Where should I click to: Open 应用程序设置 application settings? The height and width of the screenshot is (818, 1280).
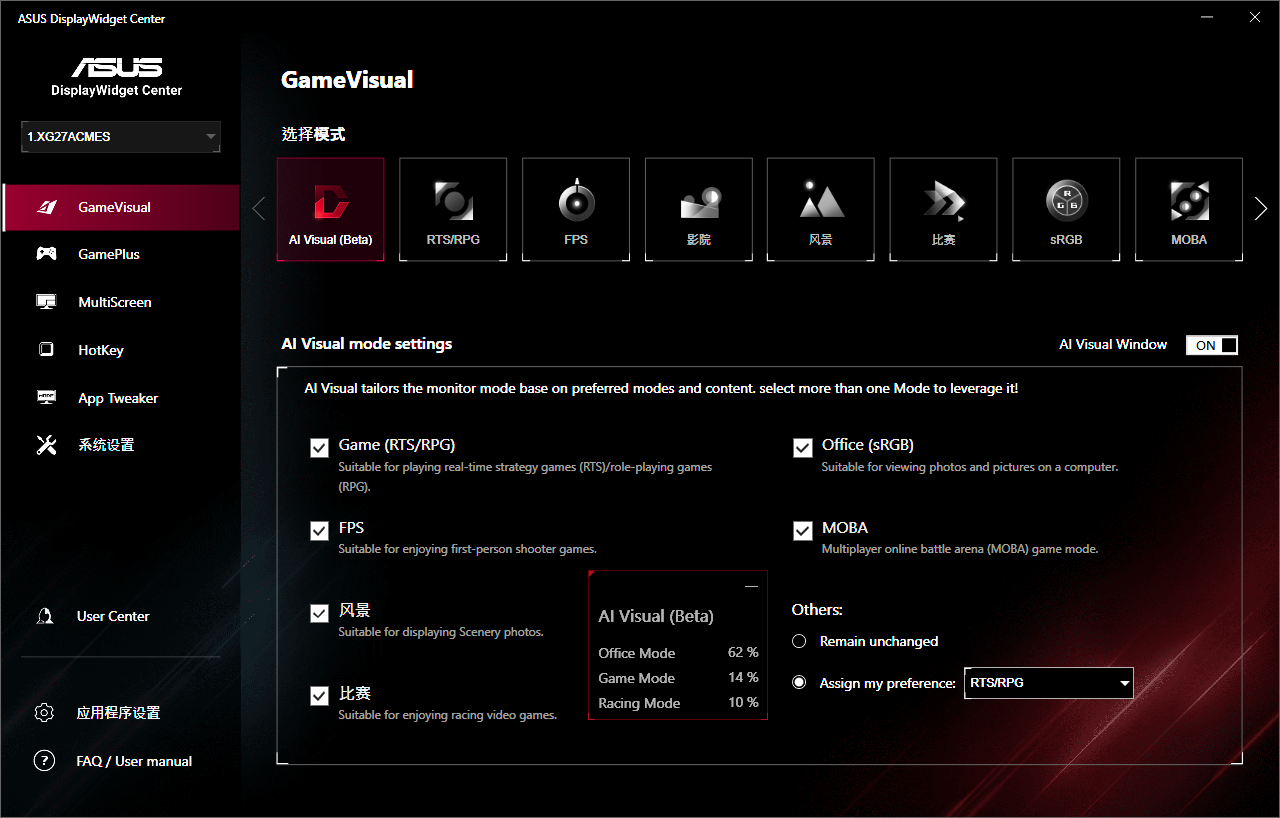118,713
